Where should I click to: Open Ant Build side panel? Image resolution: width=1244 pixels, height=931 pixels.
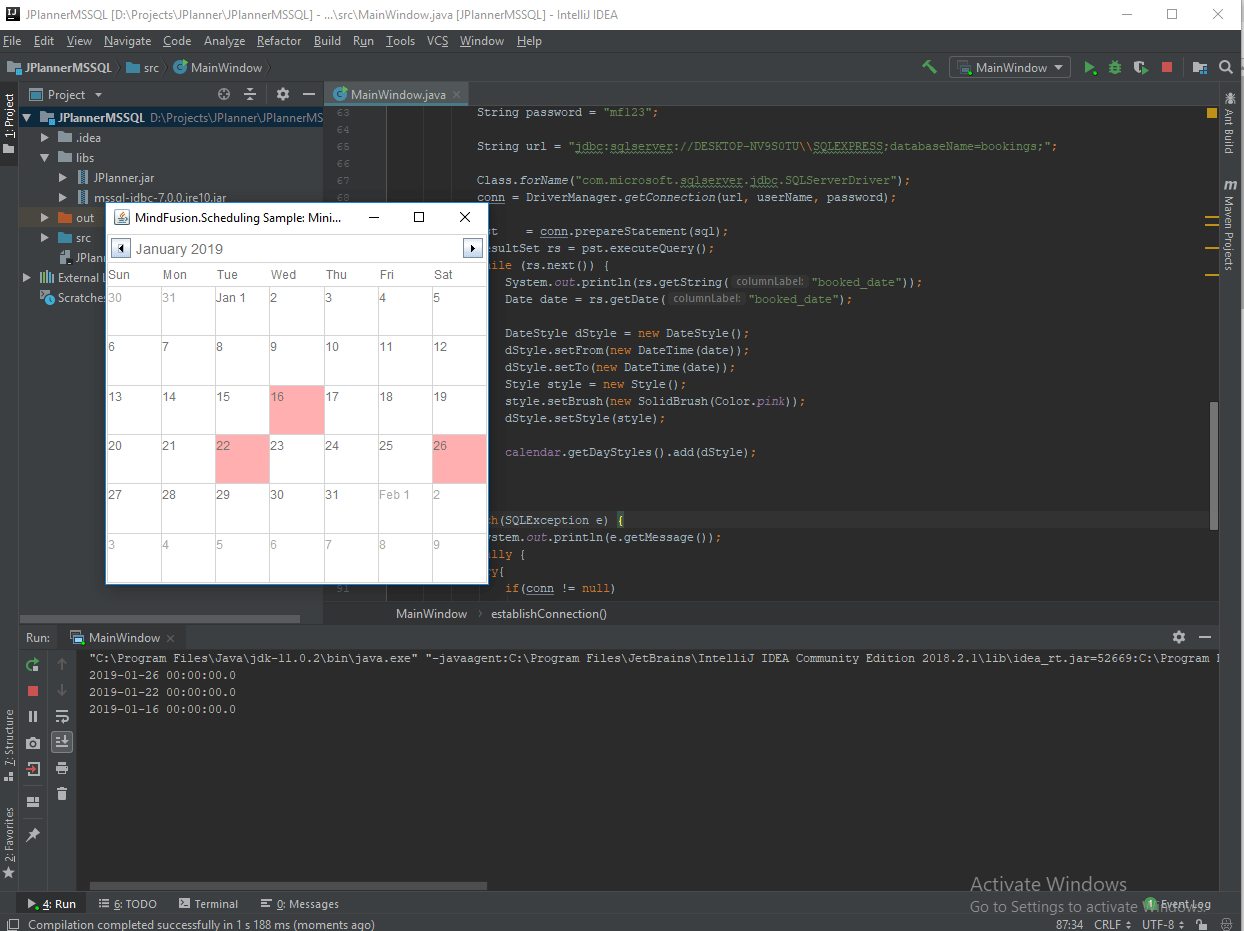pos(1229,121)
